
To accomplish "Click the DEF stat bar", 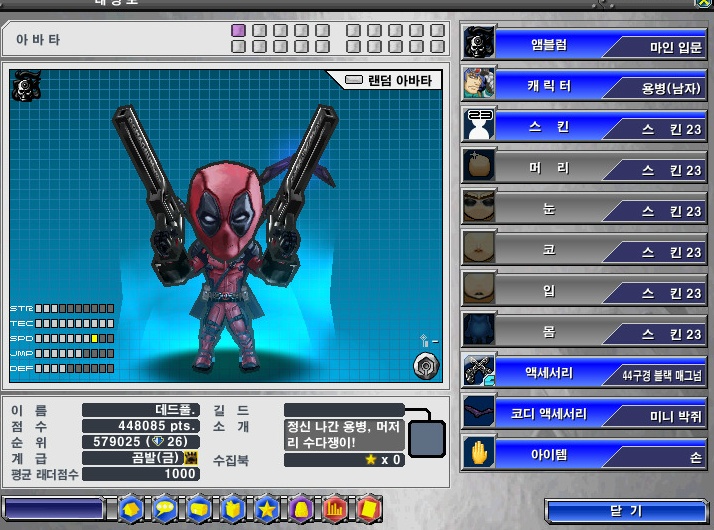I will [75, 368].
